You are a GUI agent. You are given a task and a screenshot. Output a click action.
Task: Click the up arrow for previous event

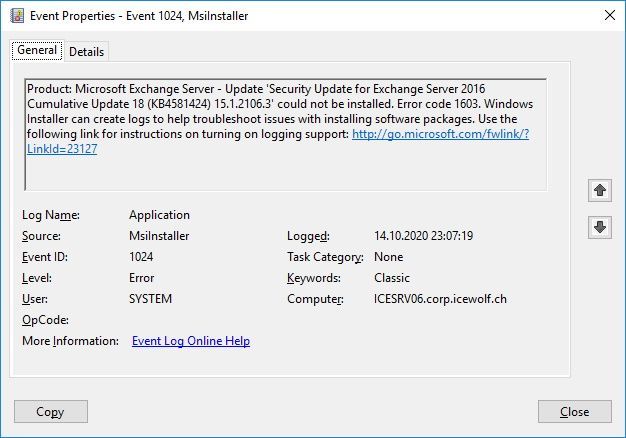pyautogui.click(x=600, y=190)
